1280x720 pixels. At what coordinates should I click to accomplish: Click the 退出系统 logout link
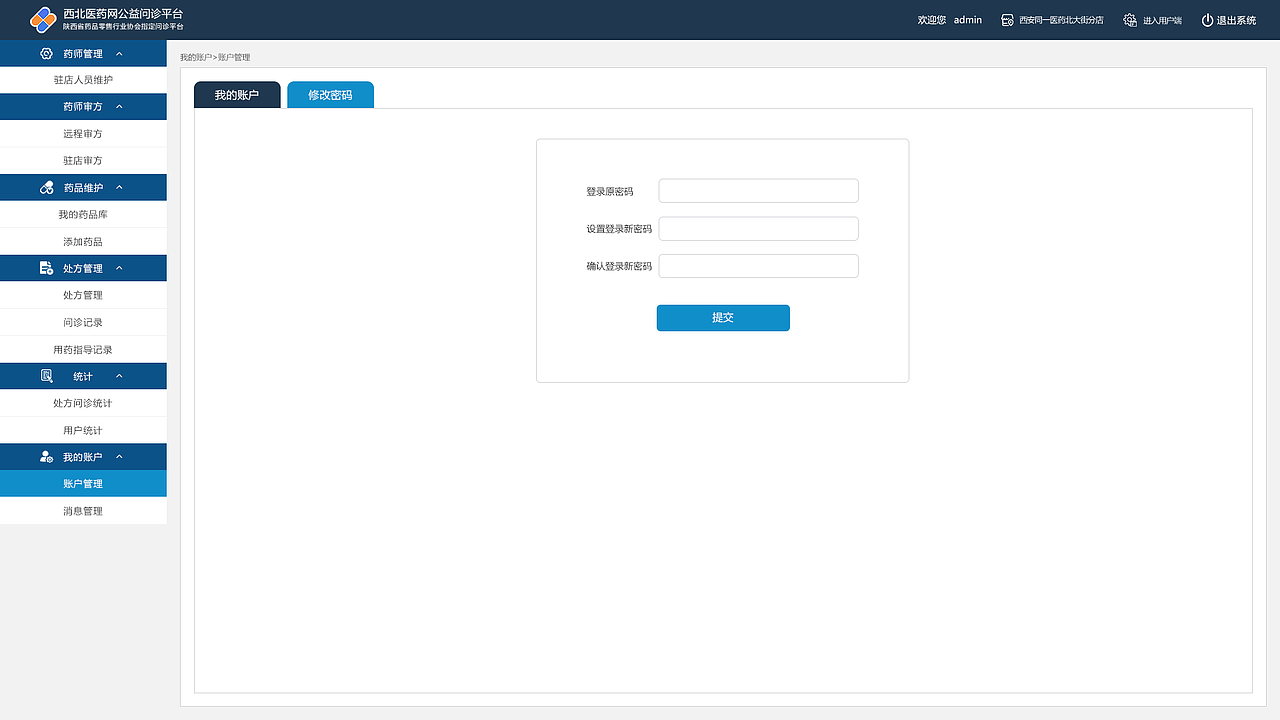click(x=1236, y=20)
